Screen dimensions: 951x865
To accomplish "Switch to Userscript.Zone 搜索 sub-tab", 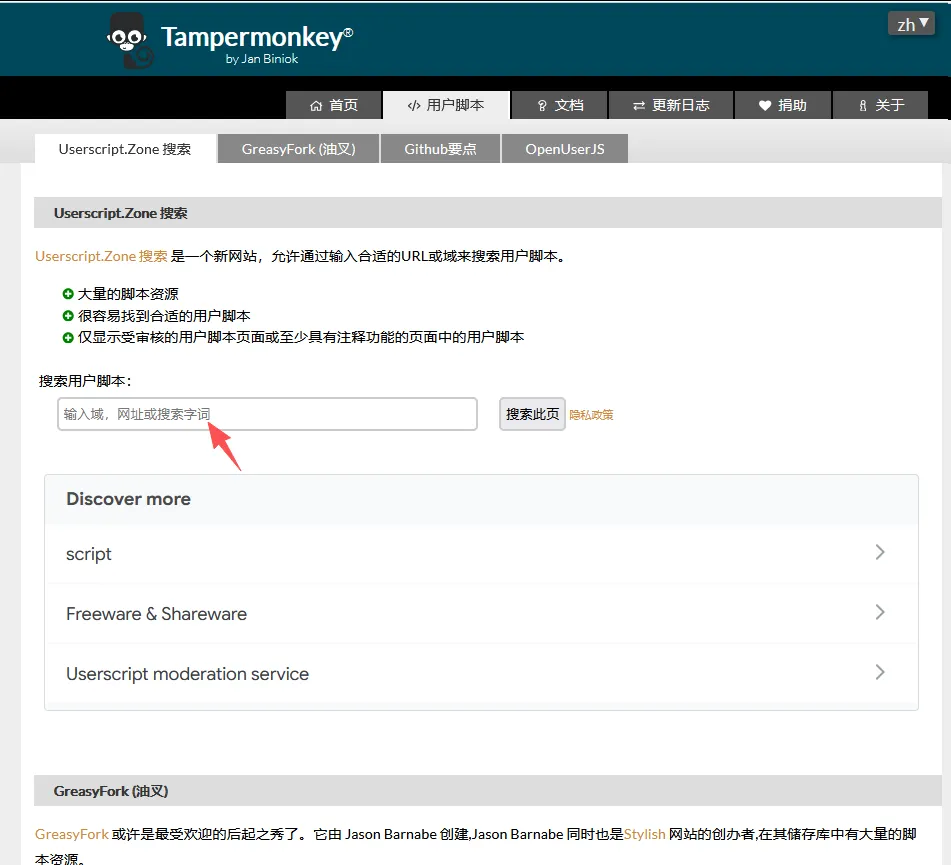I will (x=125, y=149).
